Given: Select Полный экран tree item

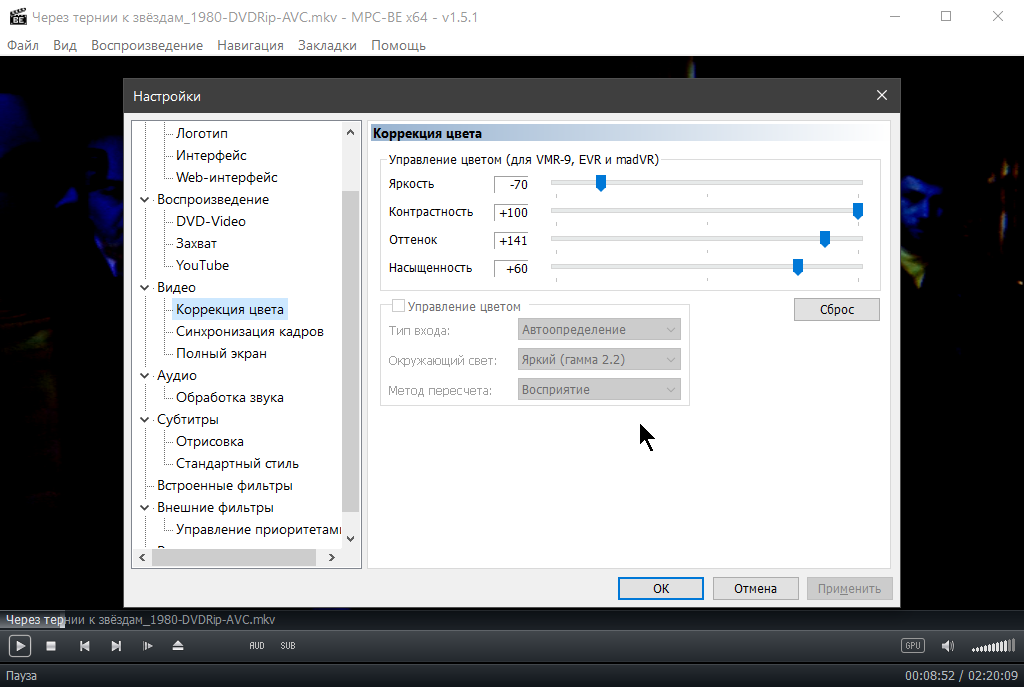Looking at the screenshot, I should click(x=221, y=353).
